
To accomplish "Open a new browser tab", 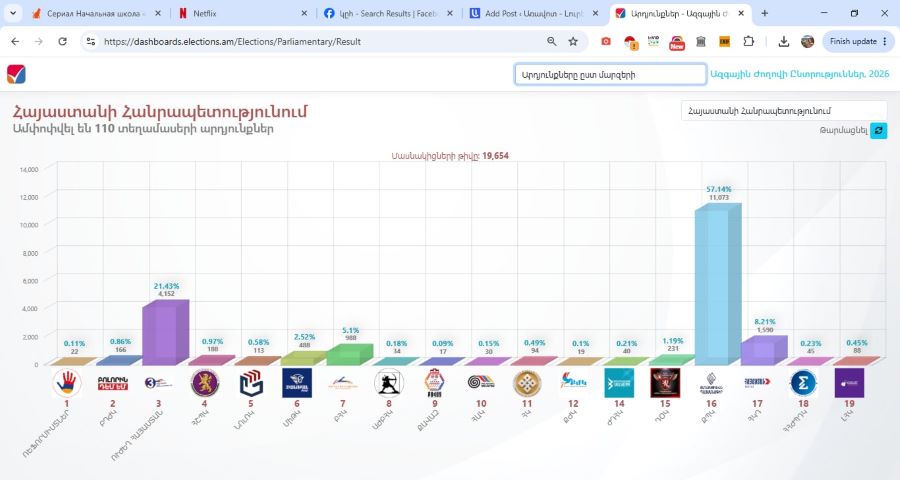I will [x=765, y=13].
